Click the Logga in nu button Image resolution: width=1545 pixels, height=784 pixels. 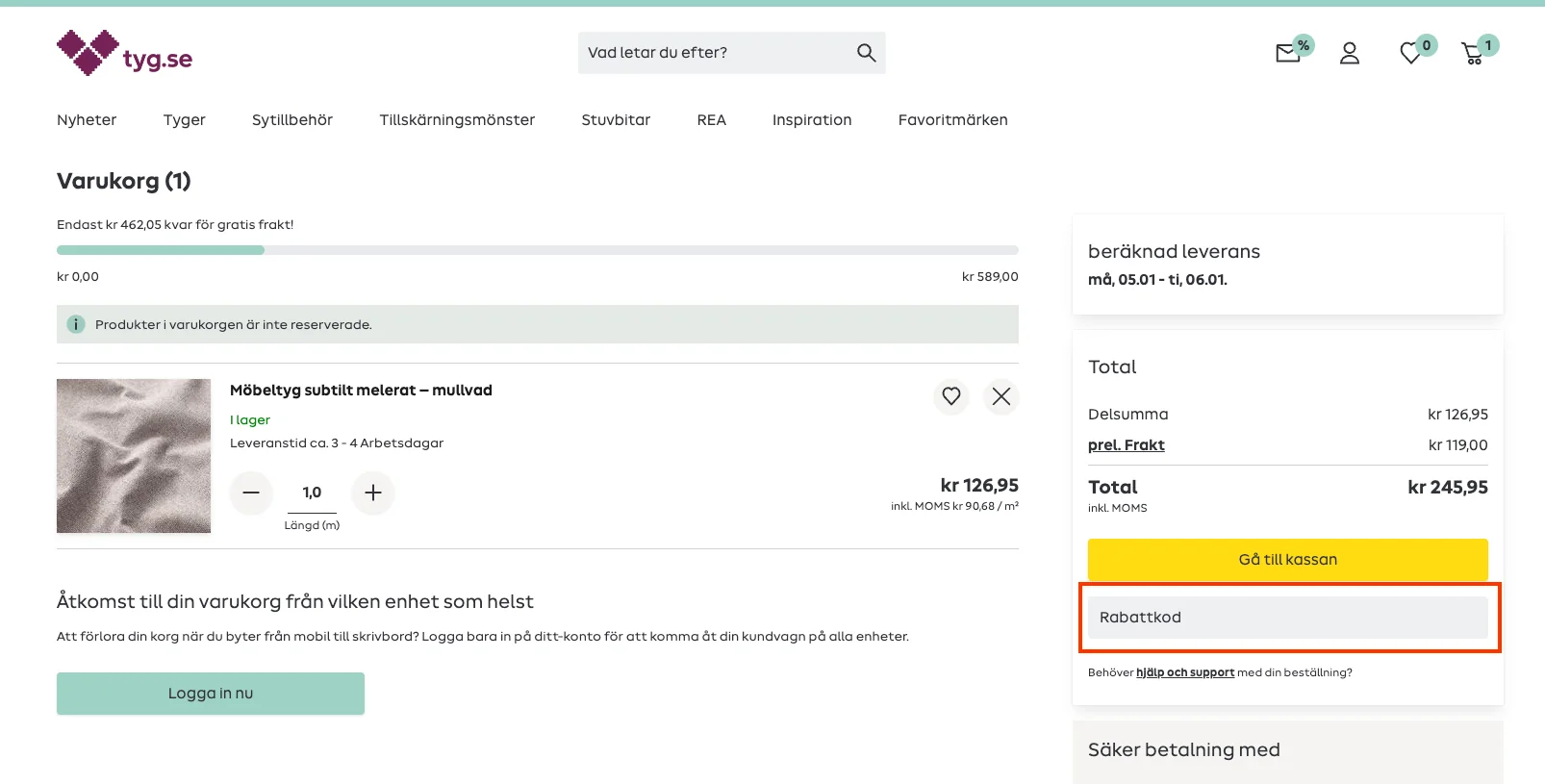coord(211,694)
